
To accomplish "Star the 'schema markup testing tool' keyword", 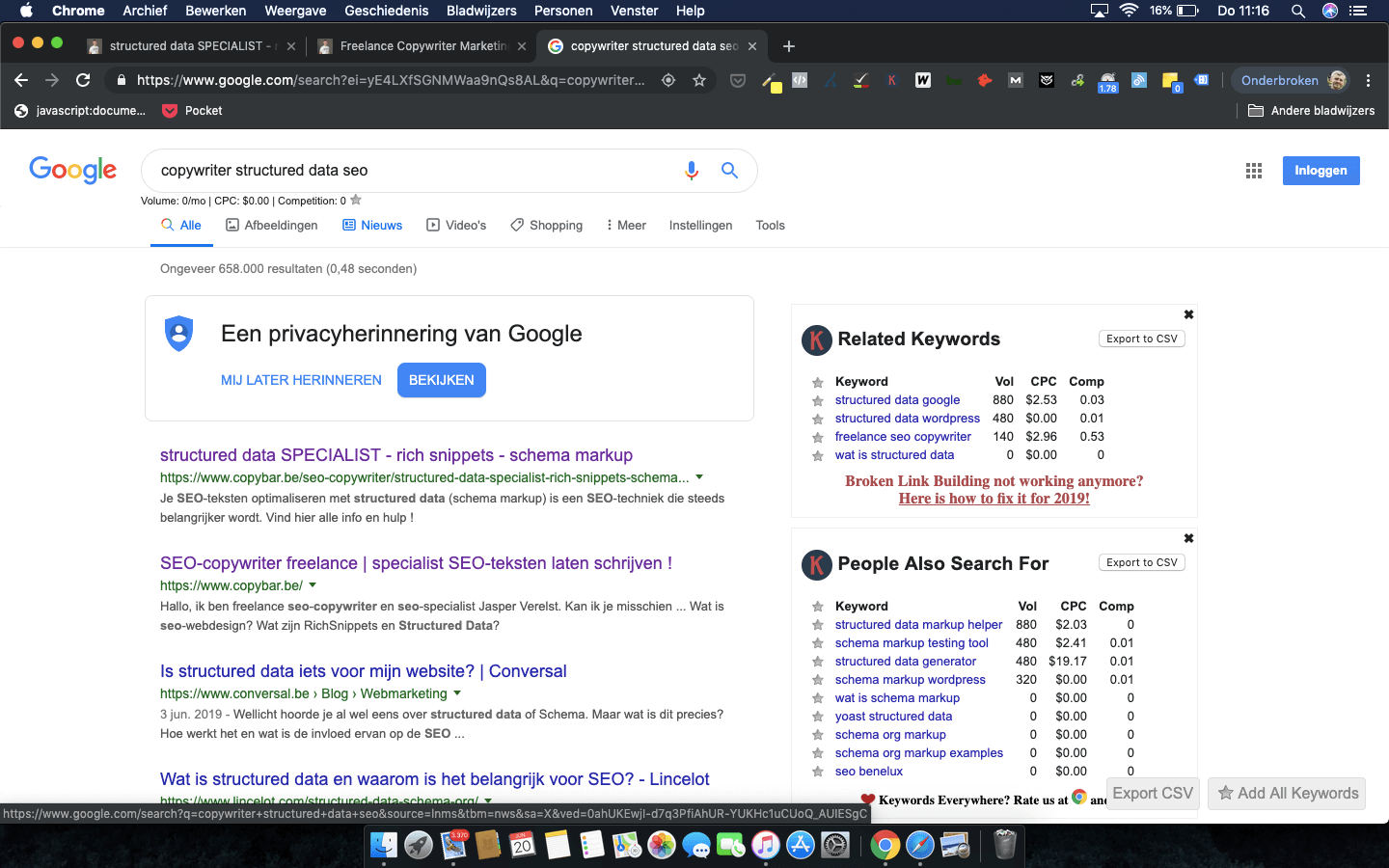I will point(817,644).
